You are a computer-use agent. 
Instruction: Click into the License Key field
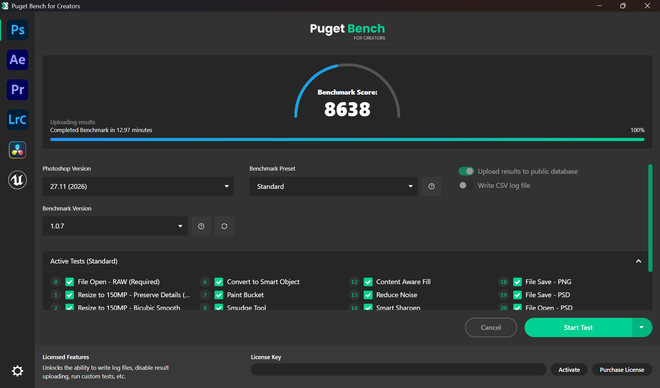coord(398,369)
